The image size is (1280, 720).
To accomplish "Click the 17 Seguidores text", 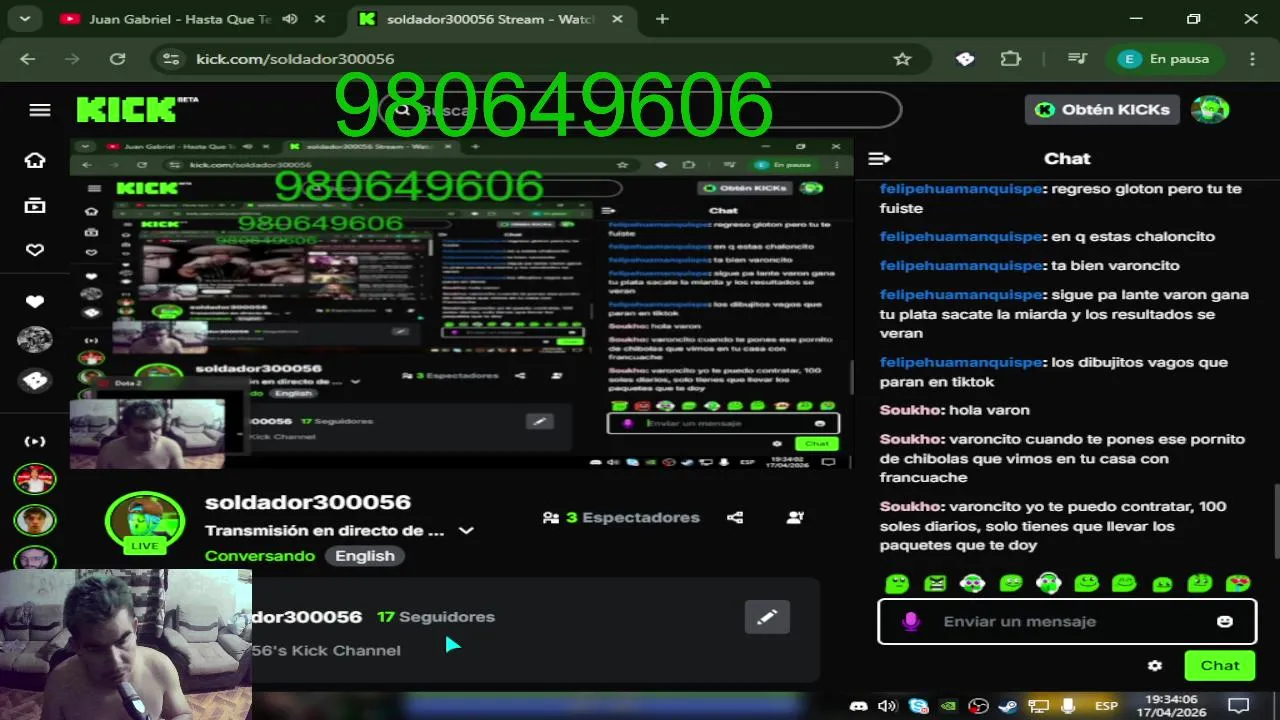I will 436,617.
